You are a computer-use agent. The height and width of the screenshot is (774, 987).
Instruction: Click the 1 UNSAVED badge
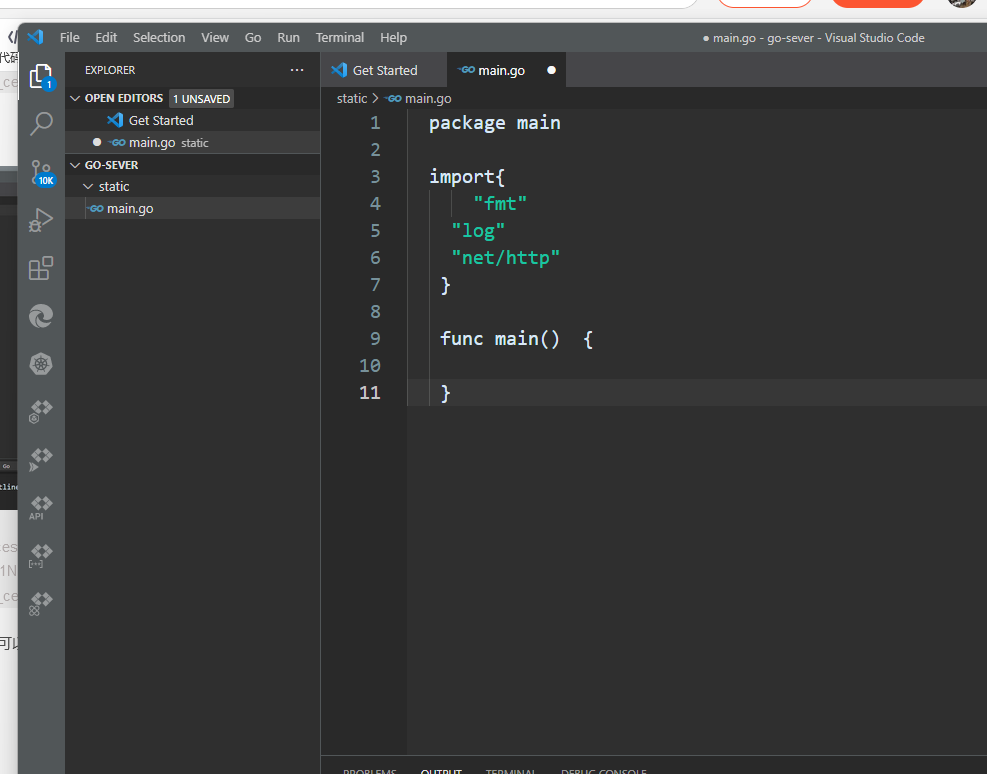201,99
